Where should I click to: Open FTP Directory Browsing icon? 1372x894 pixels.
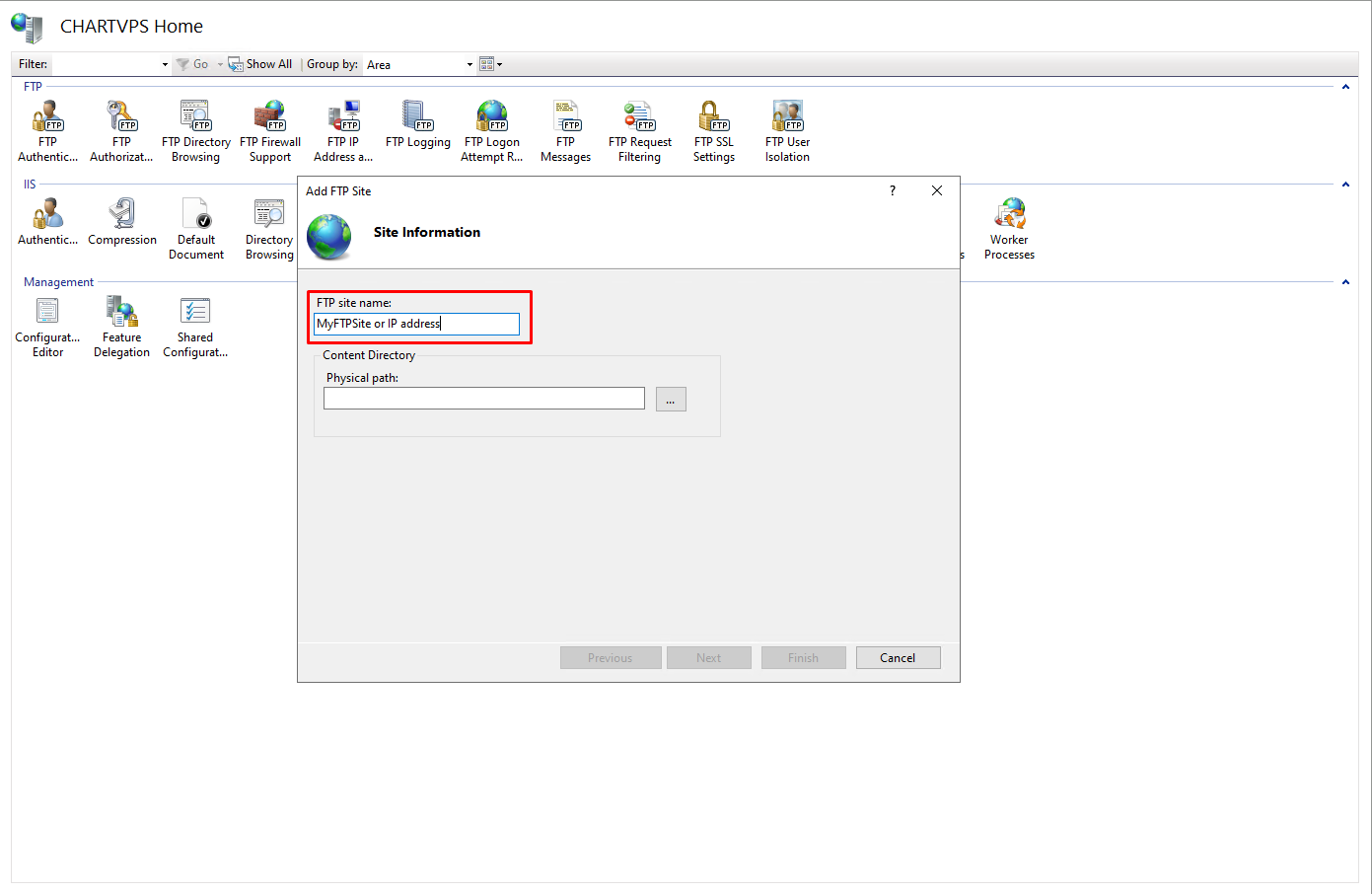[195, 130]
